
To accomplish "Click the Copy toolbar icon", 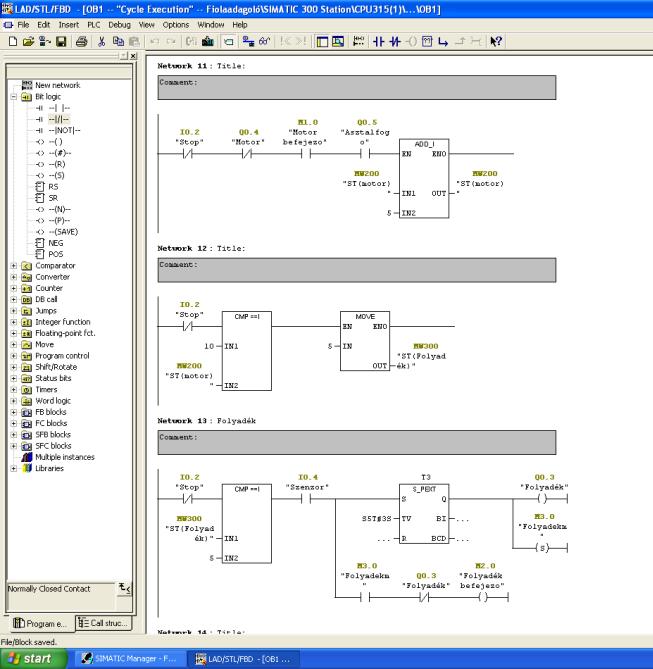I will [x=118, y=41].
